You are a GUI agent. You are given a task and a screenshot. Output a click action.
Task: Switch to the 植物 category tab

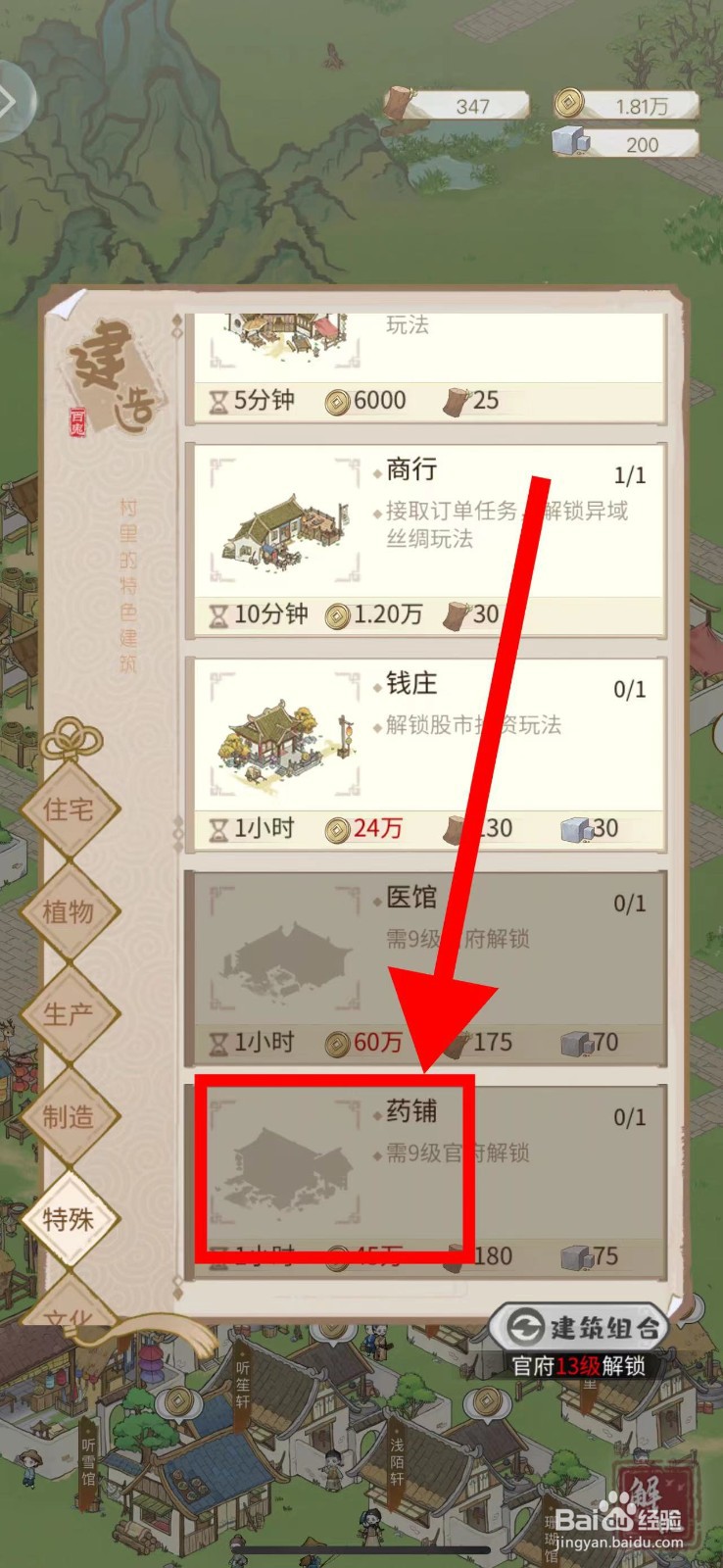(x=69, y=912)
